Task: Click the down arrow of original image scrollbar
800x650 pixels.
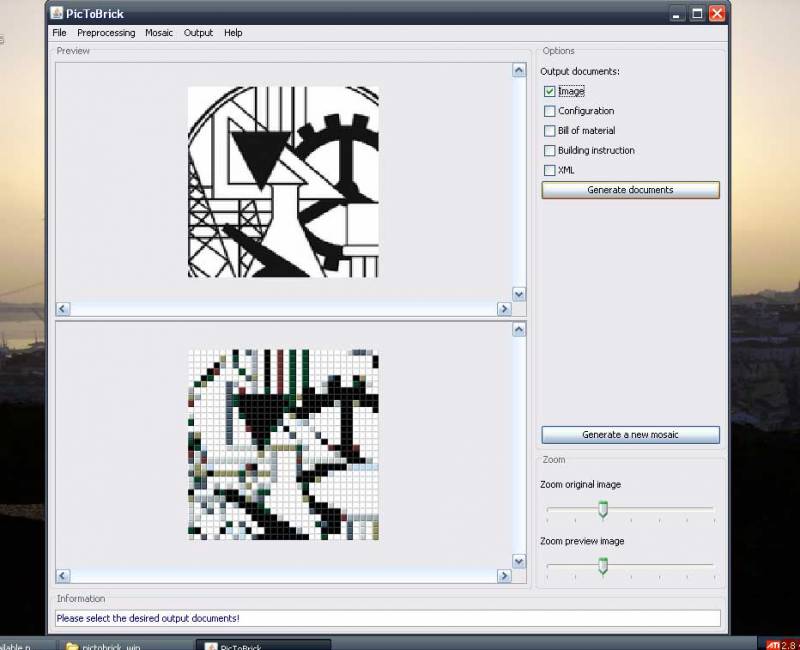Action: coord(519,294)
